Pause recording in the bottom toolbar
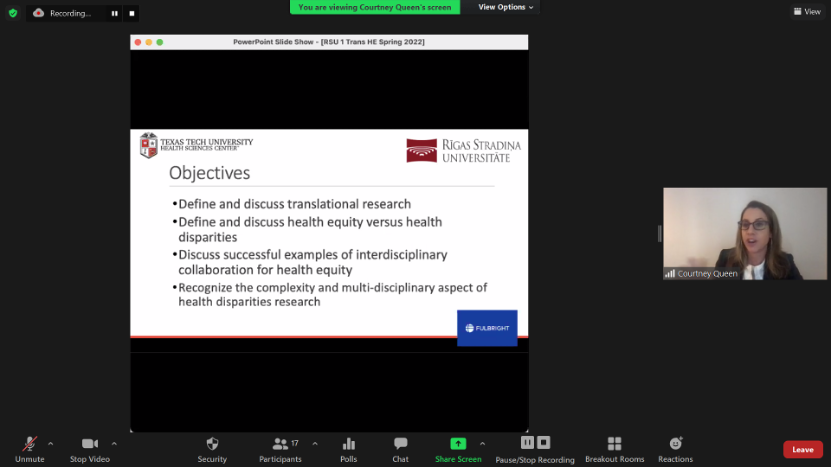Viewport: 832px width, 468px height. pyautogui.click(x=527, y=443)
